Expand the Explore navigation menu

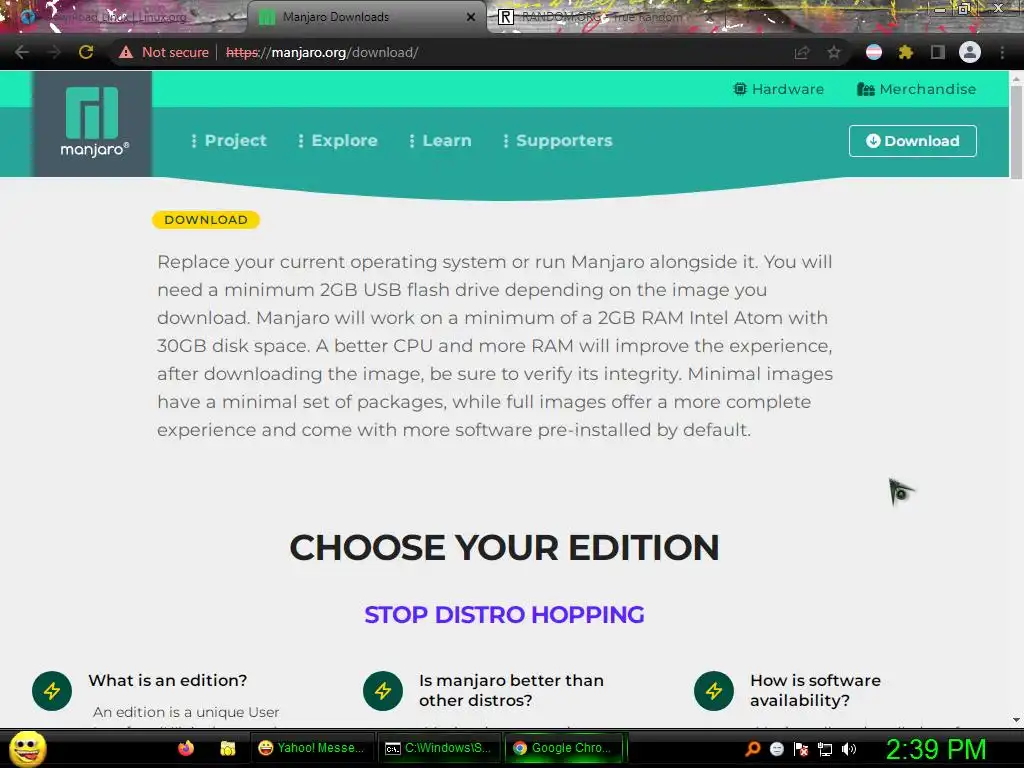click(x=338, y=140)
